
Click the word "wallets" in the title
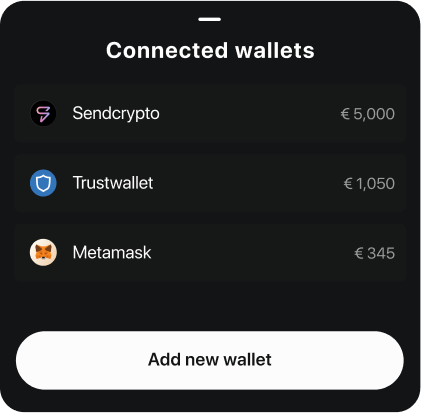[275, 50]
